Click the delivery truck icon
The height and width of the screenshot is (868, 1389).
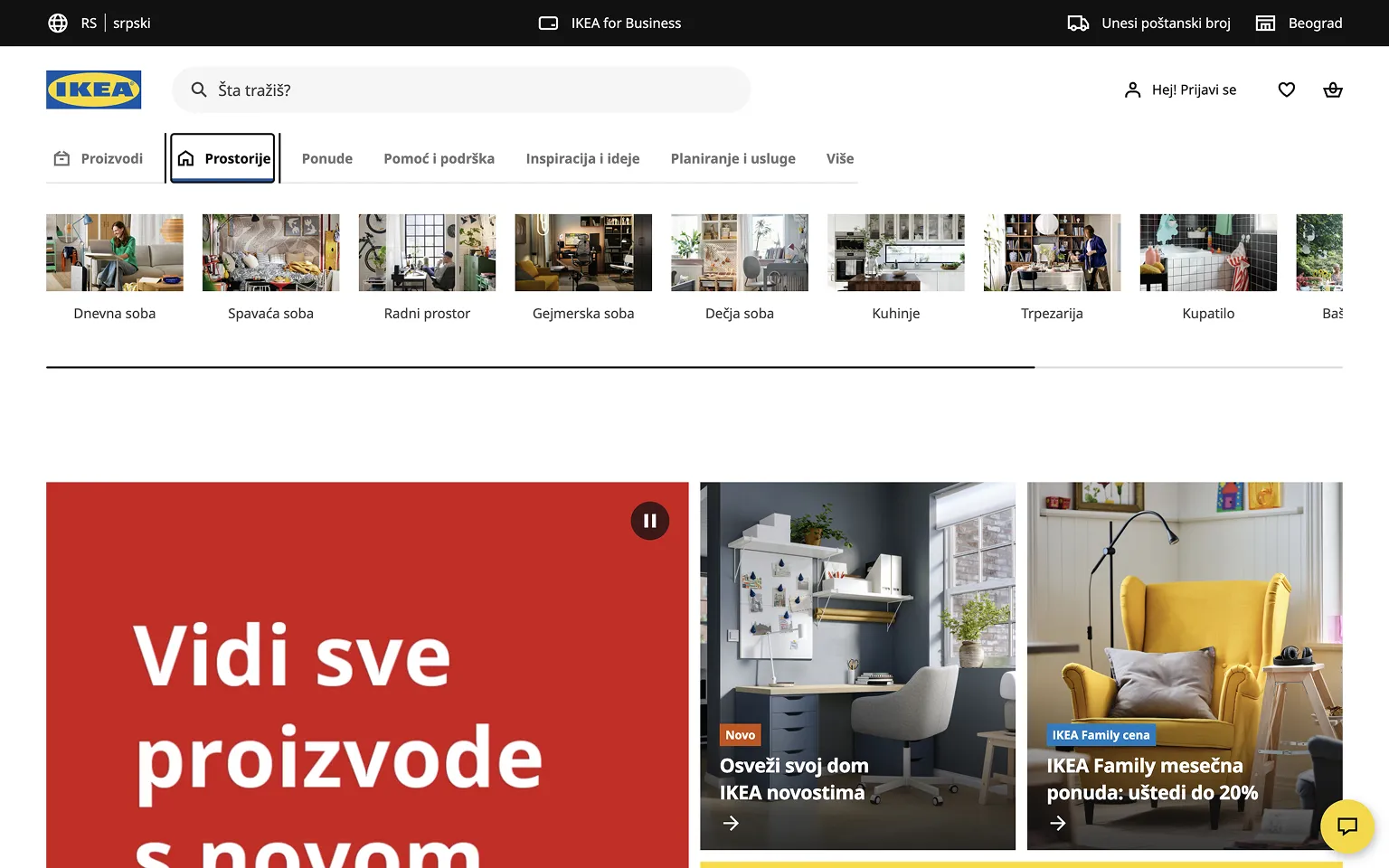1078,23
